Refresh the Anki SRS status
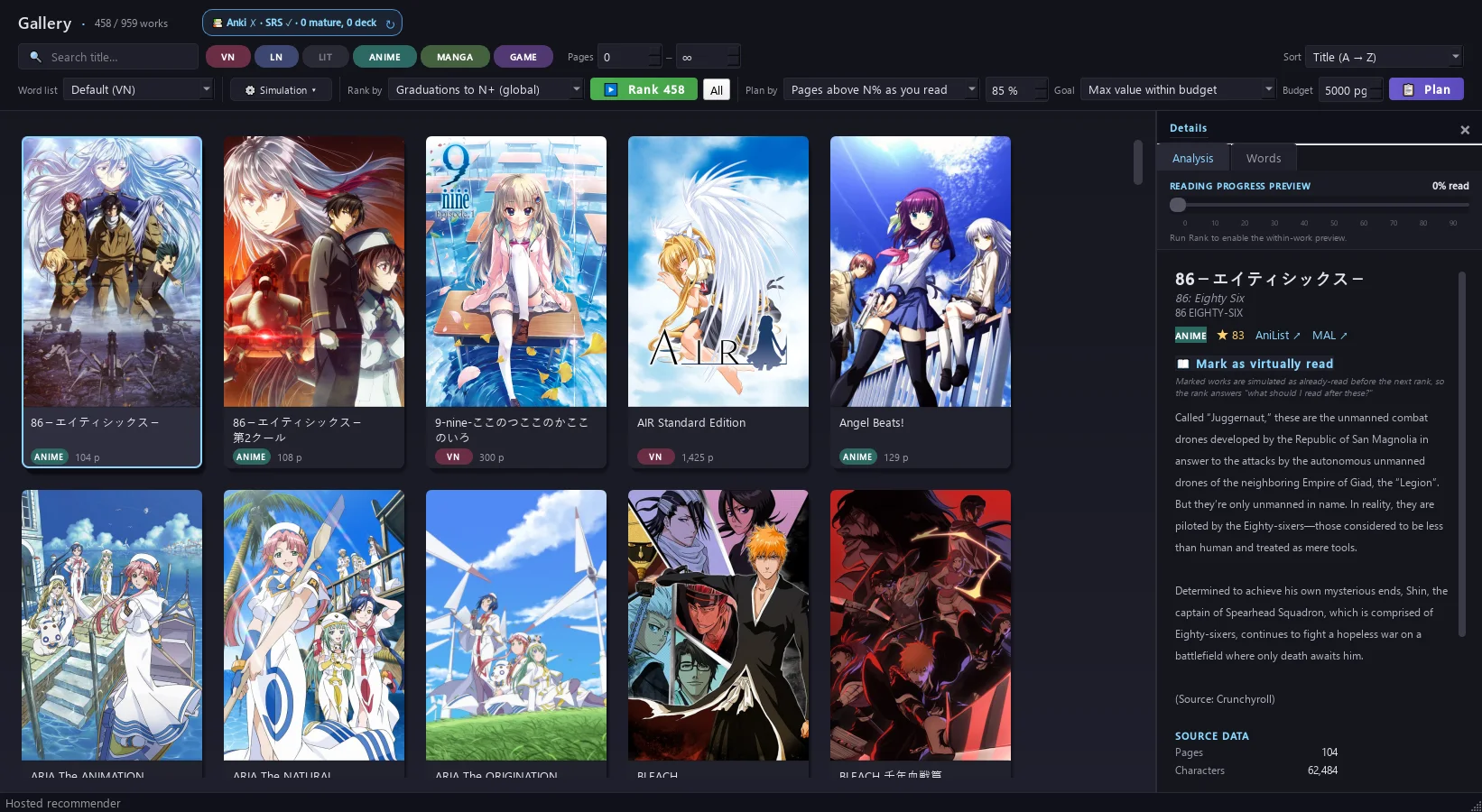This screenshot has height=812, width=1482. [390, 23]
